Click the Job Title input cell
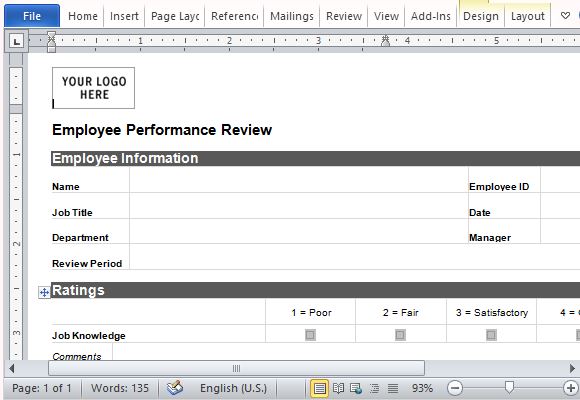Screen dimensions: 580x400 tap(299, 206)
